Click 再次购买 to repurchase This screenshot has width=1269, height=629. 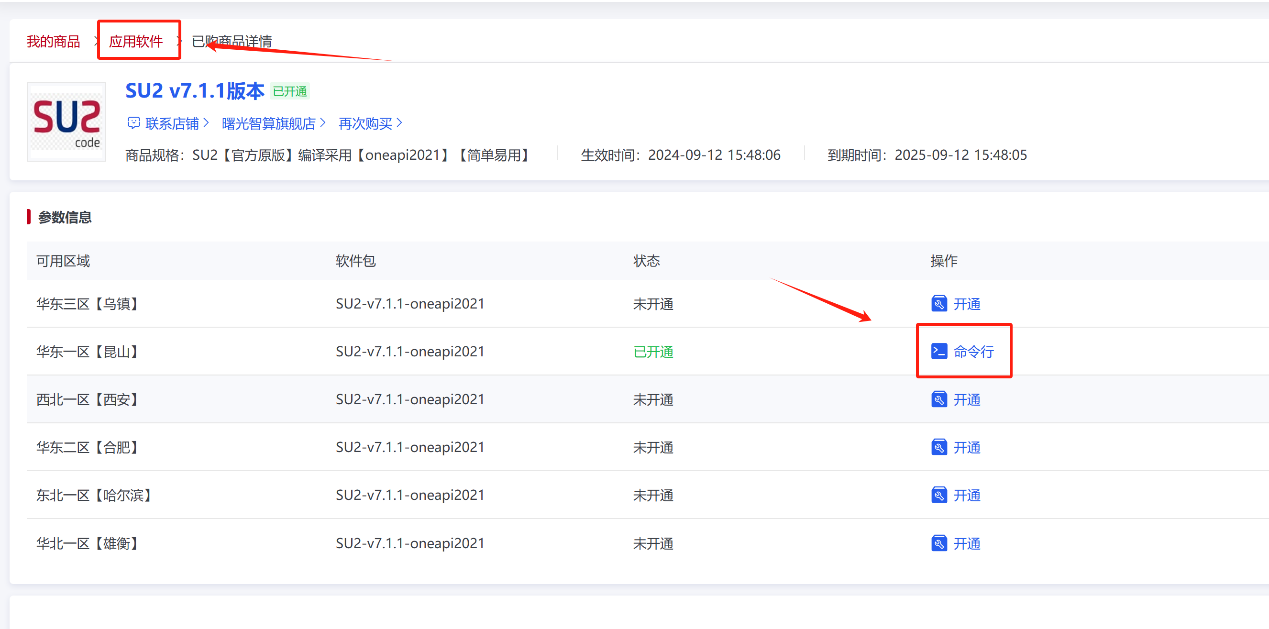coord(365,123)
